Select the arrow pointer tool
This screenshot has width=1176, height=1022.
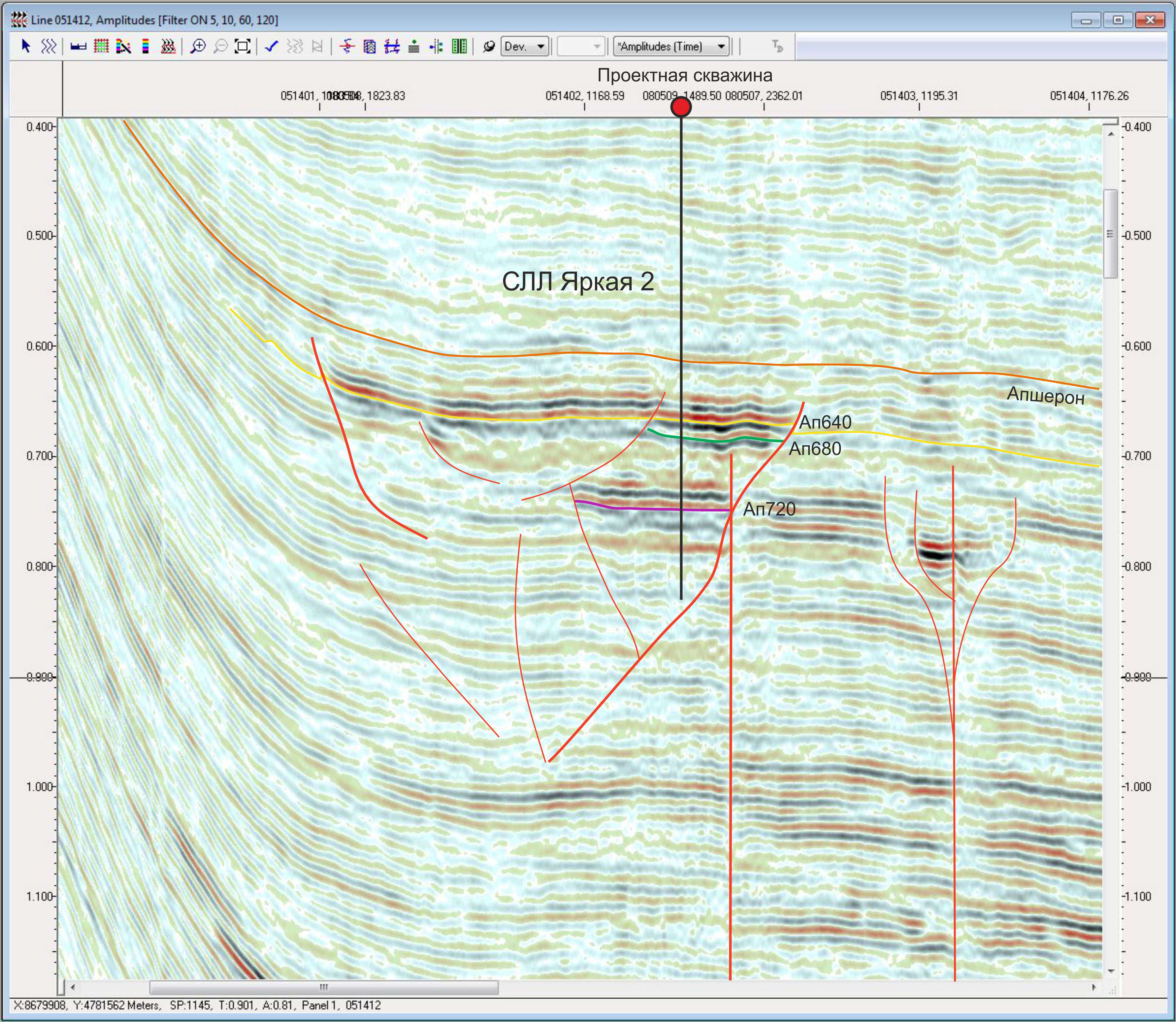pyautogui.click(x=26, y=46)
